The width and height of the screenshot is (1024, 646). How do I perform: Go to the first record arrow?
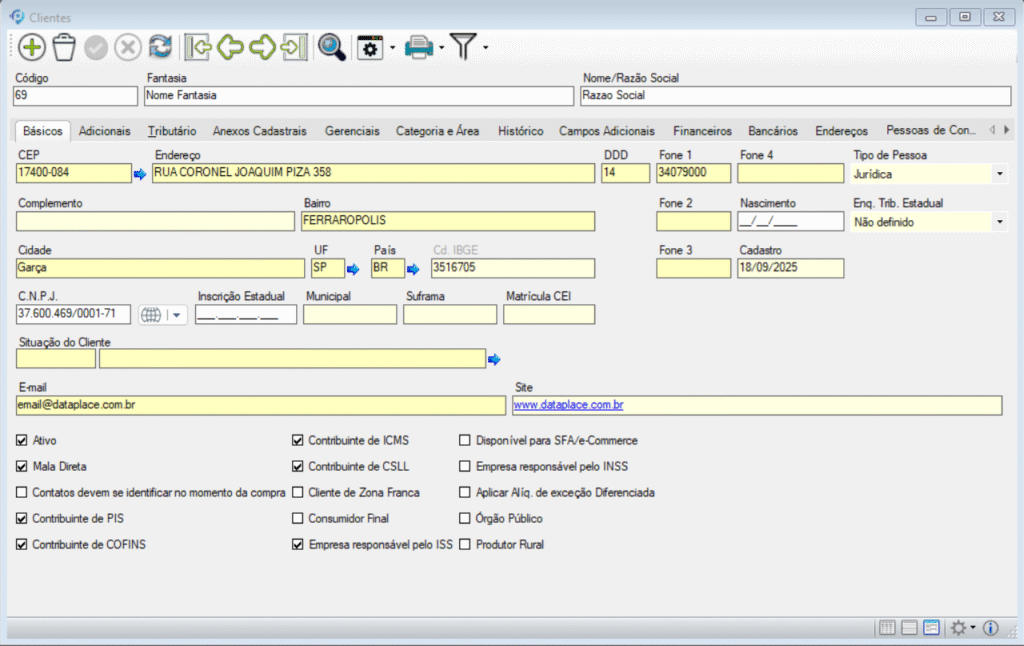(x=198, y=47)
